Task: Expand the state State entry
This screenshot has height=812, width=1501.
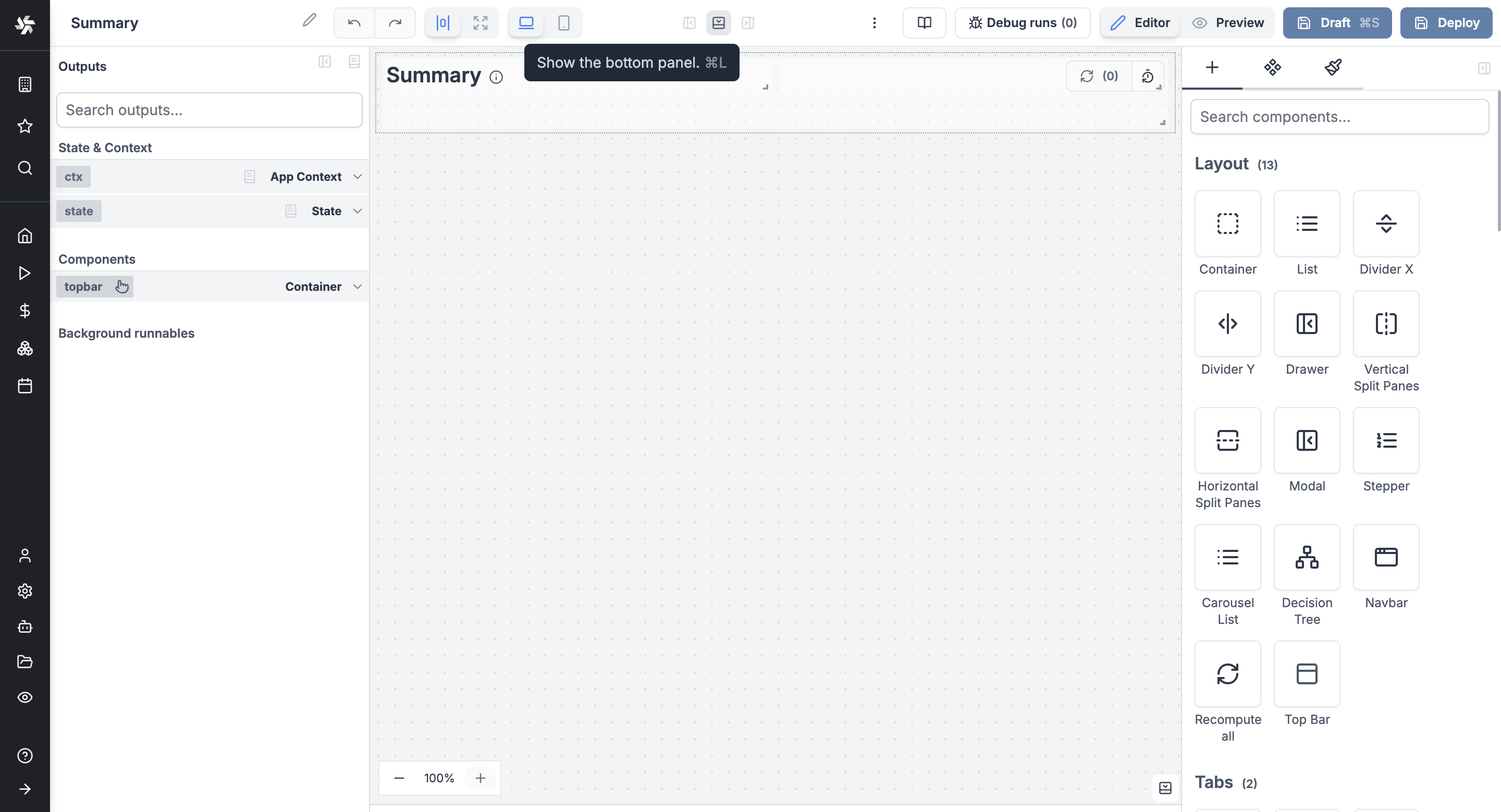Action: 357,211
